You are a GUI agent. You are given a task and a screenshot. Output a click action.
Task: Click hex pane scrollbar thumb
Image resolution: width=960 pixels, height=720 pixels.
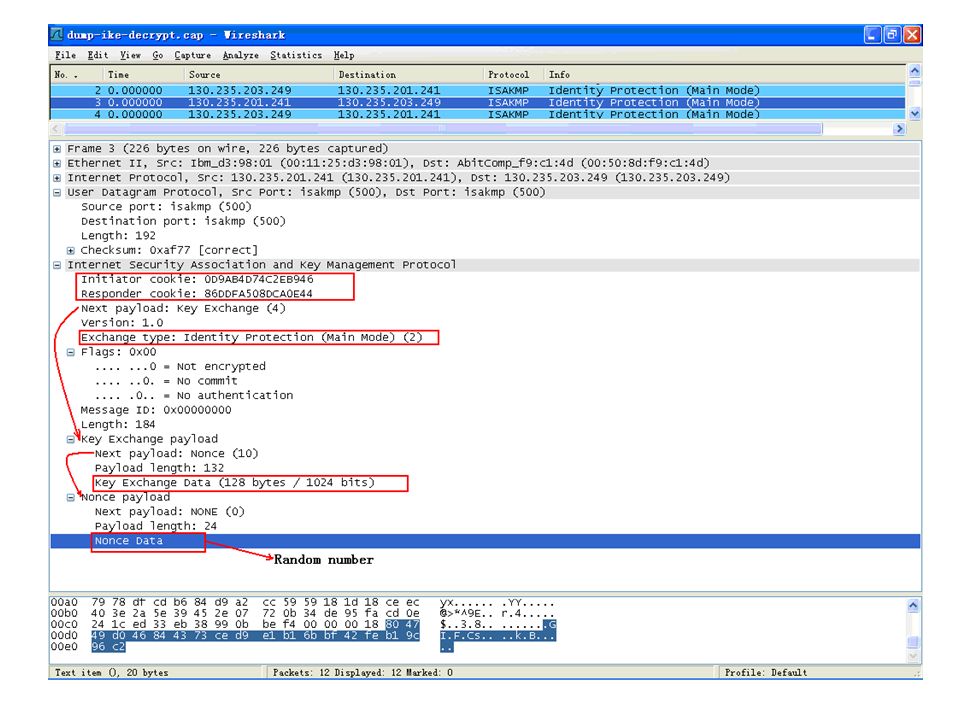pyautogui.click(x=913, y=642)
